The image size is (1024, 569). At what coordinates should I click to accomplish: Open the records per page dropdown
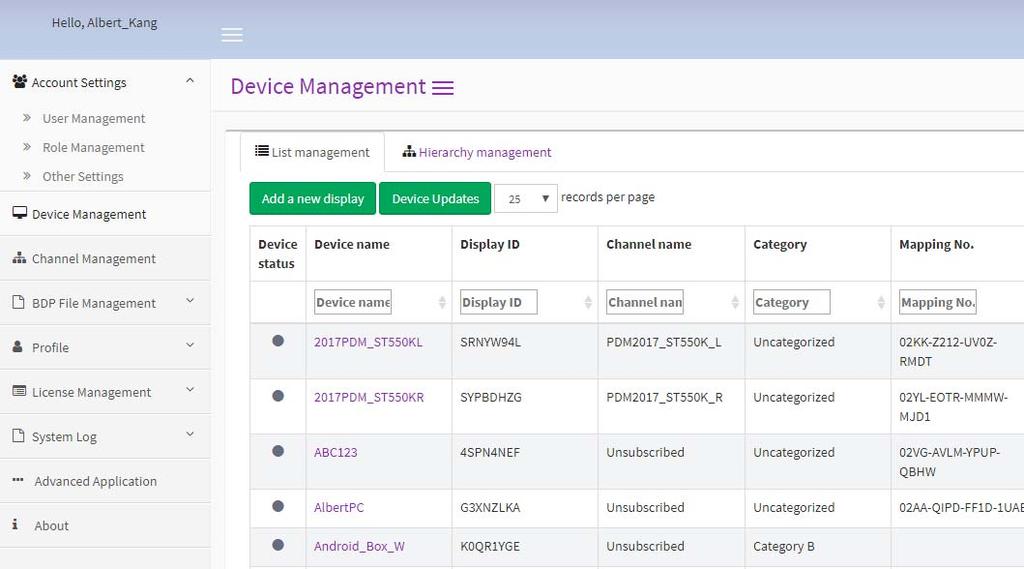[x=526, y=199]
